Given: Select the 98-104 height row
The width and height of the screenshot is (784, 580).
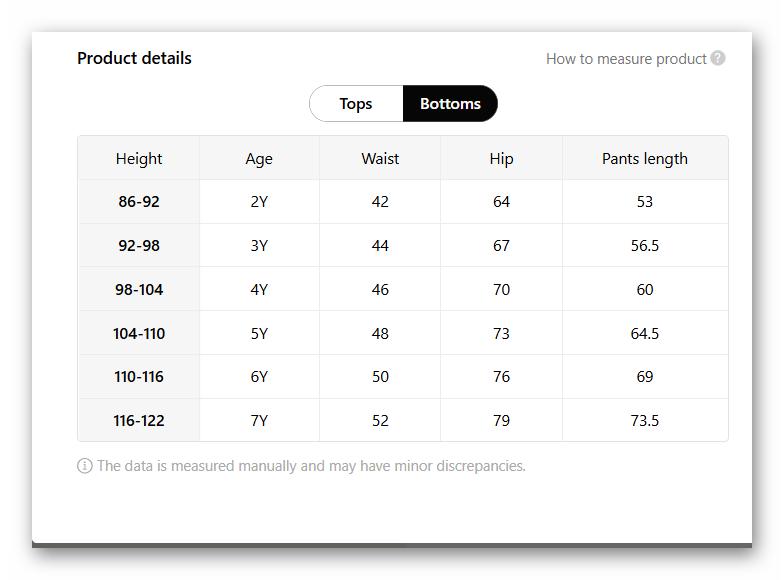Looking at the screenshot, I should click(x=139, y=290).
